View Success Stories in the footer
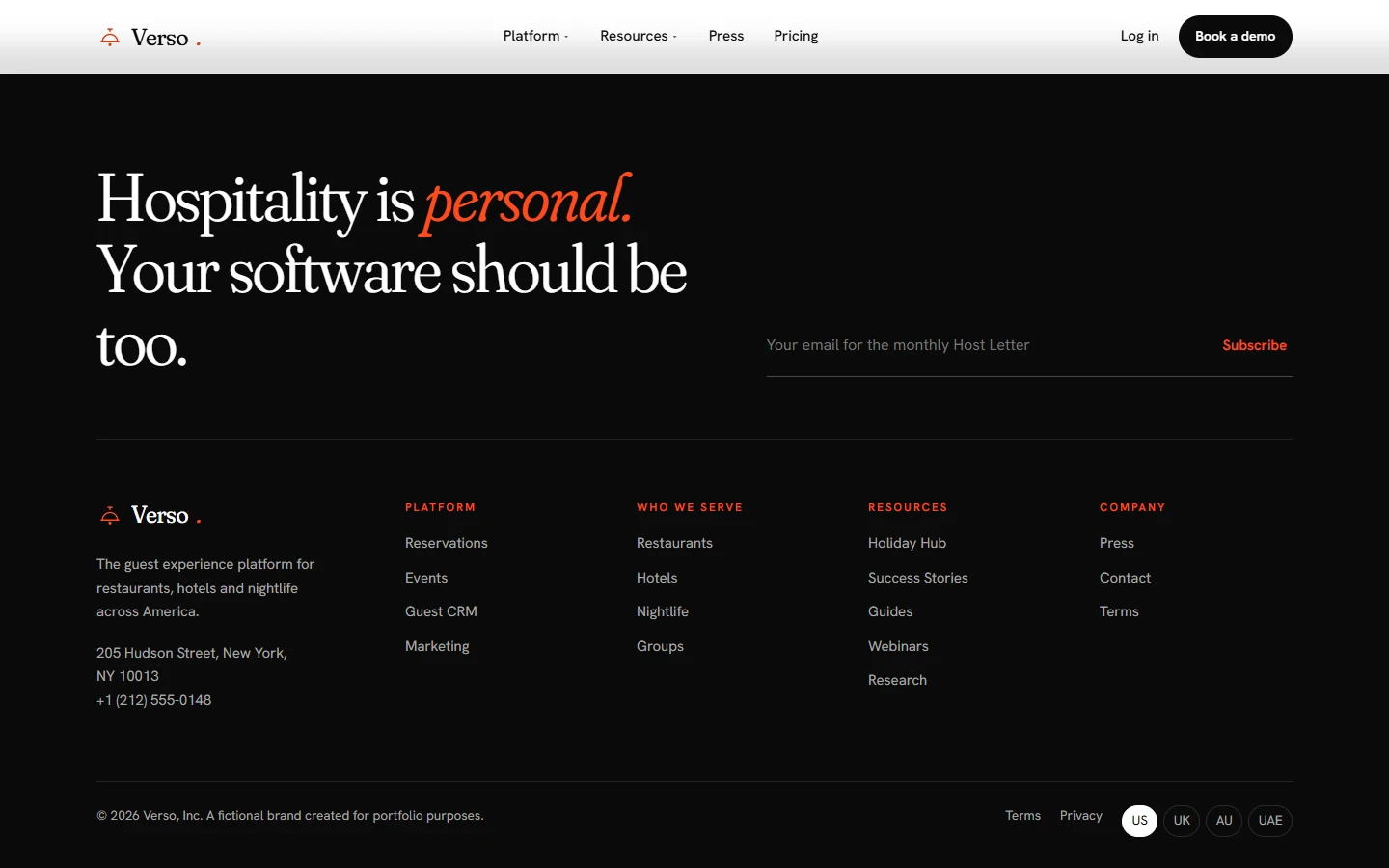1389x868 pixels. (918, 578)
